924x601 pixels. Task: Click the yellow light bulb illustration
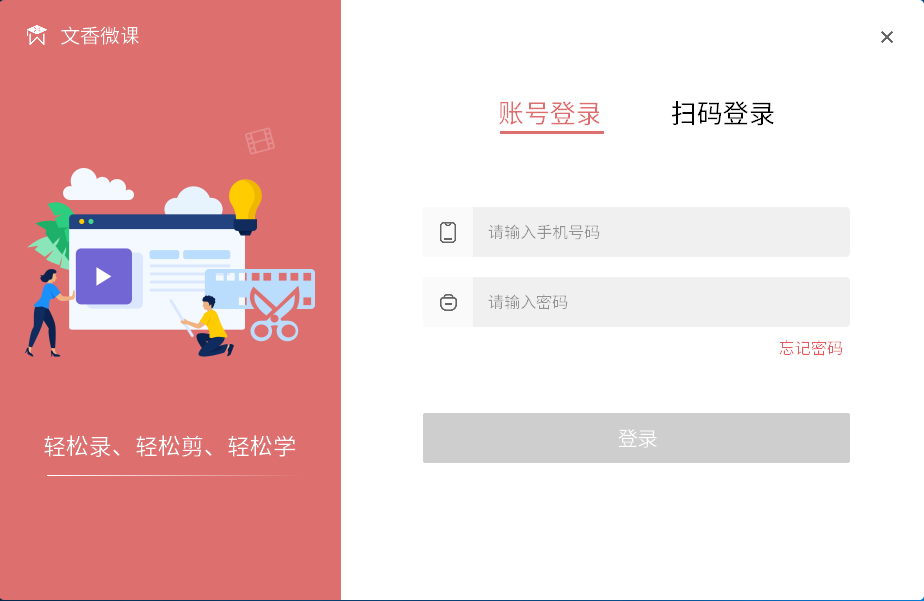pyautogui.click(x=245, y=207)
